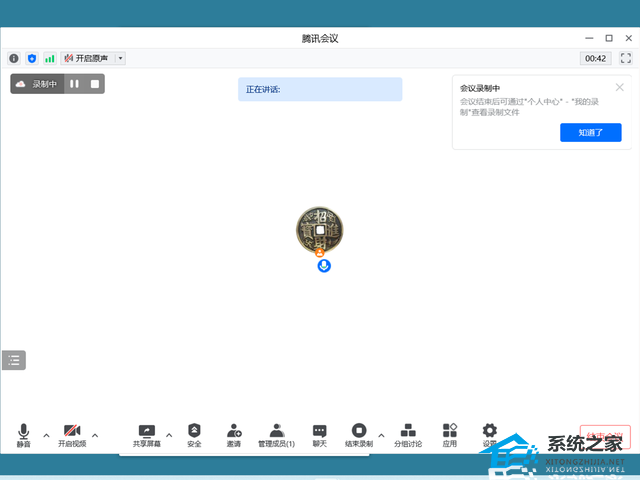Minimize the 腾讯会议 window

[x=589, y=38]
